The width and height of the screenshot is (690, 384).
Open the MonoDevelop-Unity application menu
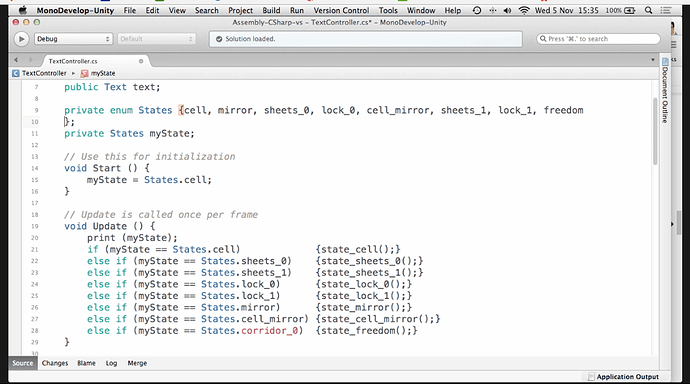(x=75, y=10)
